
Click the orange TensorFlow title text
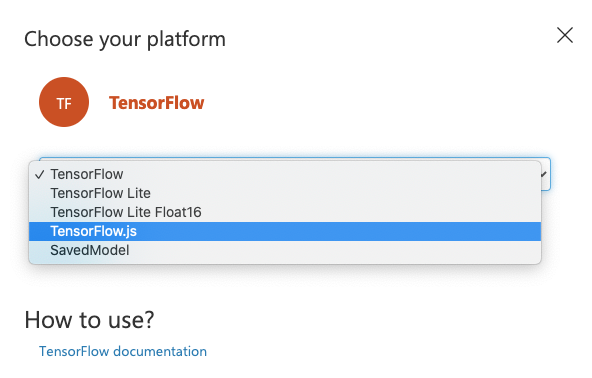(x=156, y=103)
